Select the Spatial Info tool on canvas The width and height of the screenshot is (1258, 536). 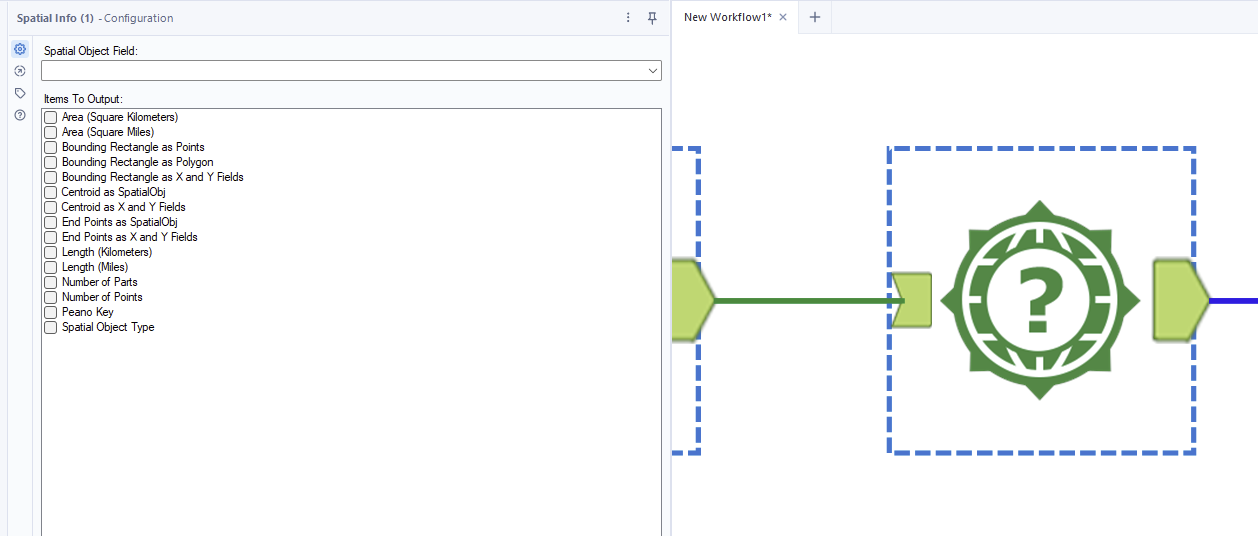pos(1040,300)
